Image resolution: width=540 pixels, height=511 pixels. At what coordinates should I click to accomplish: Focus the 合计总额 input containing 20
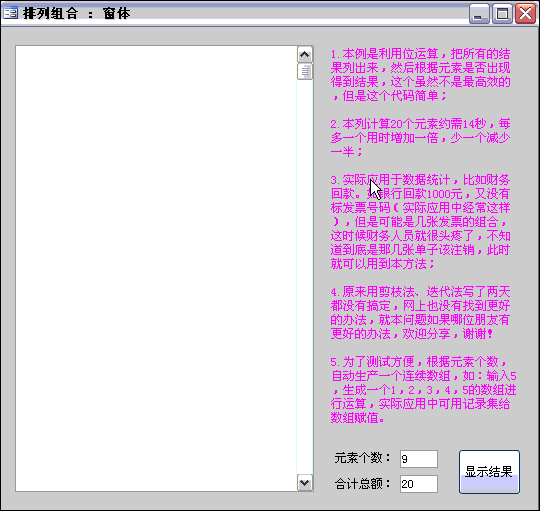pyautogui.click(x=419, y=484)
